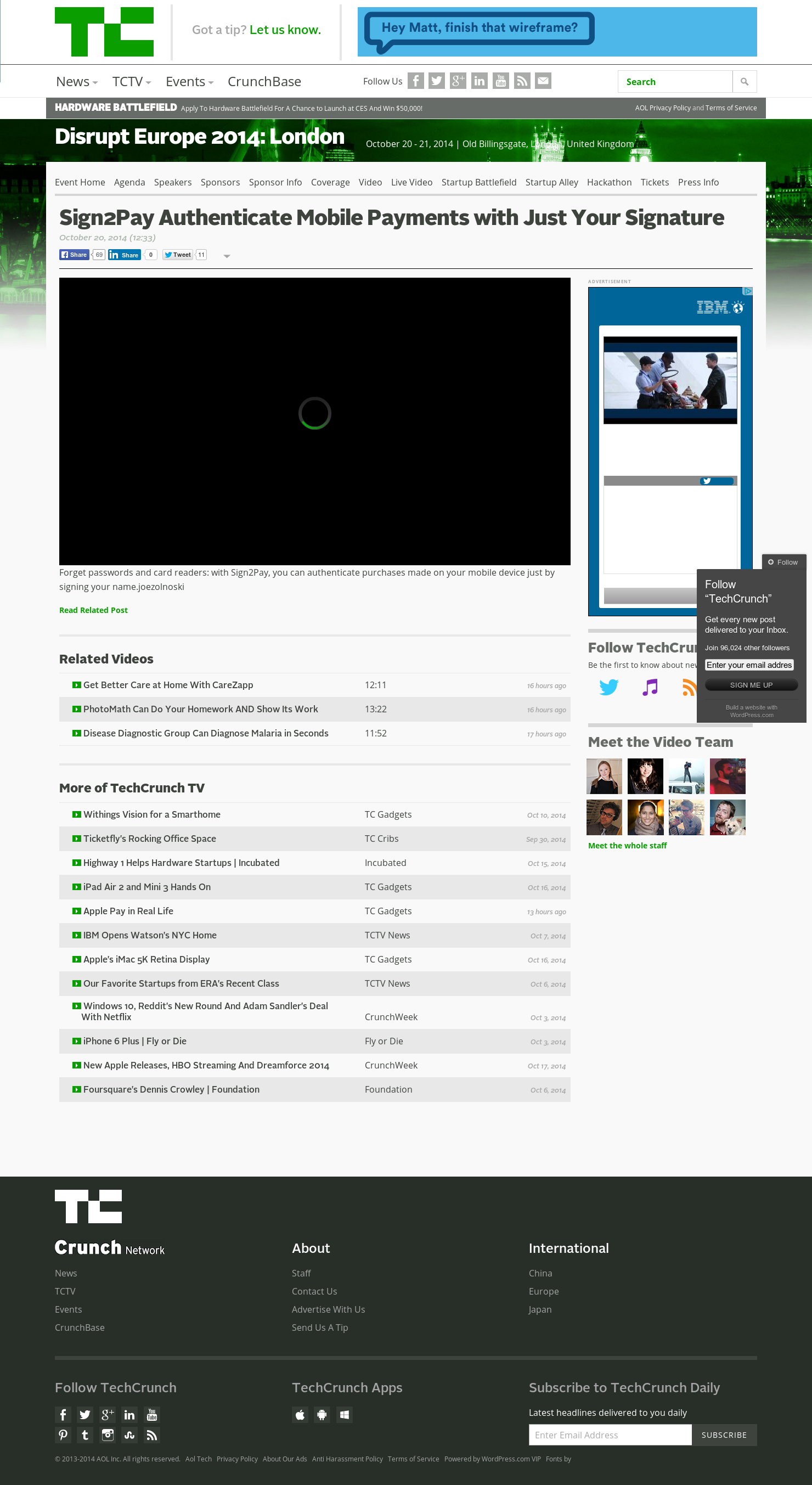The height and width of the screenshot is (1485, 812).
Task: Open TechCrunch Facebook page from header
Action: coord(415,81)
